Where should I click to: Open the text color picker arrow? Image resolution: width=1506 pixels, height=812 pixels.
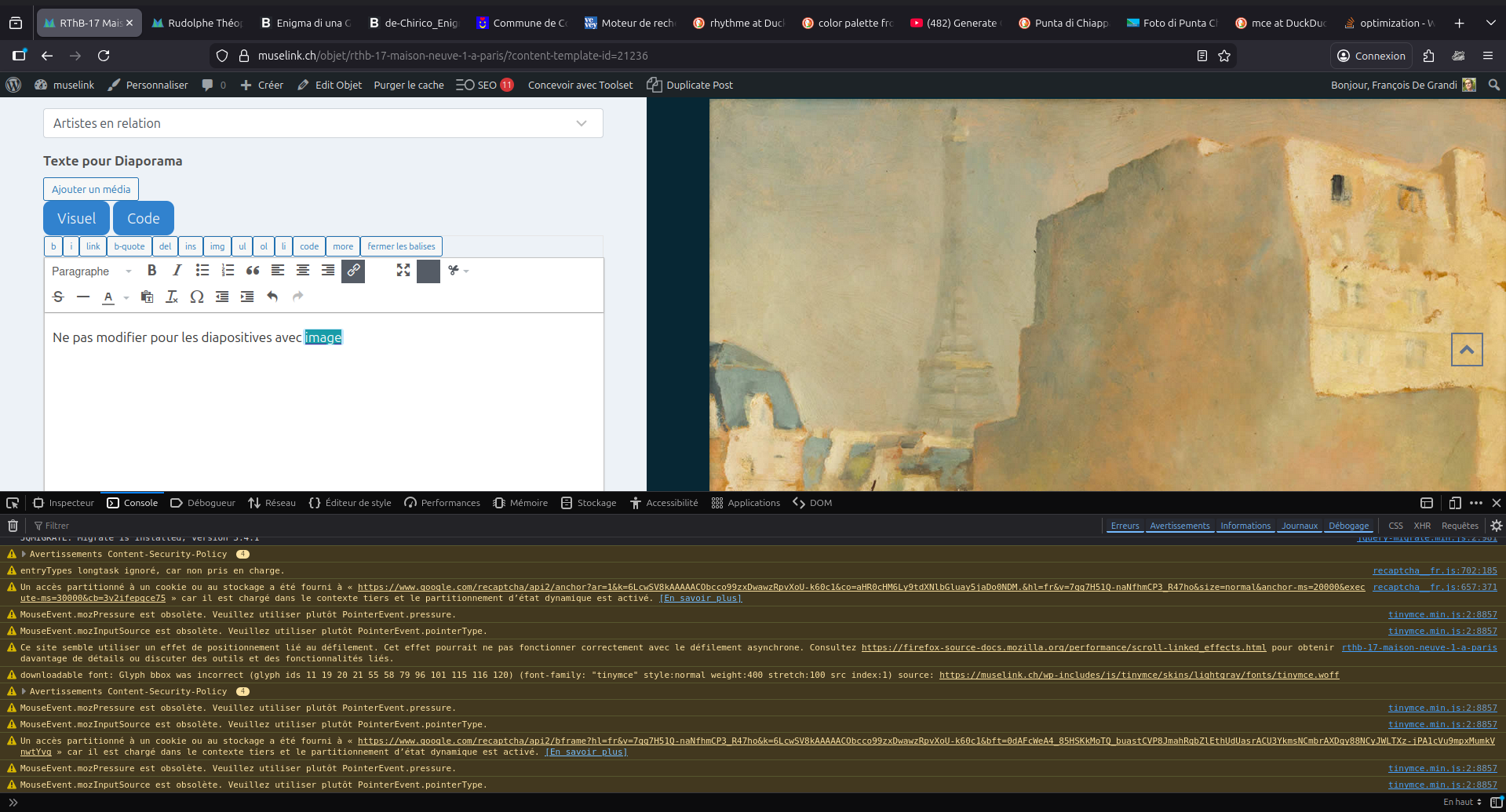pyautogui.click(x=126, y=297)
